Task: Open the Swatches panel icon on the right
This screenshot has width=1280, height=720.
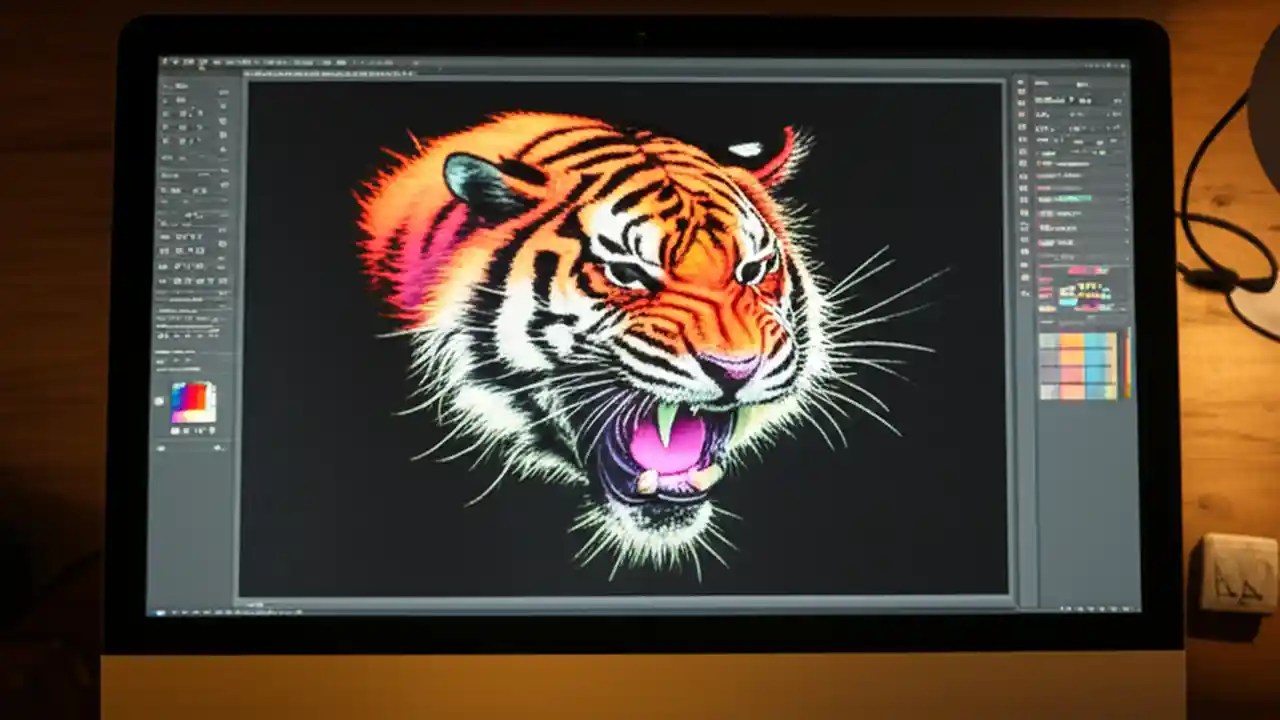Action: 1022,150
